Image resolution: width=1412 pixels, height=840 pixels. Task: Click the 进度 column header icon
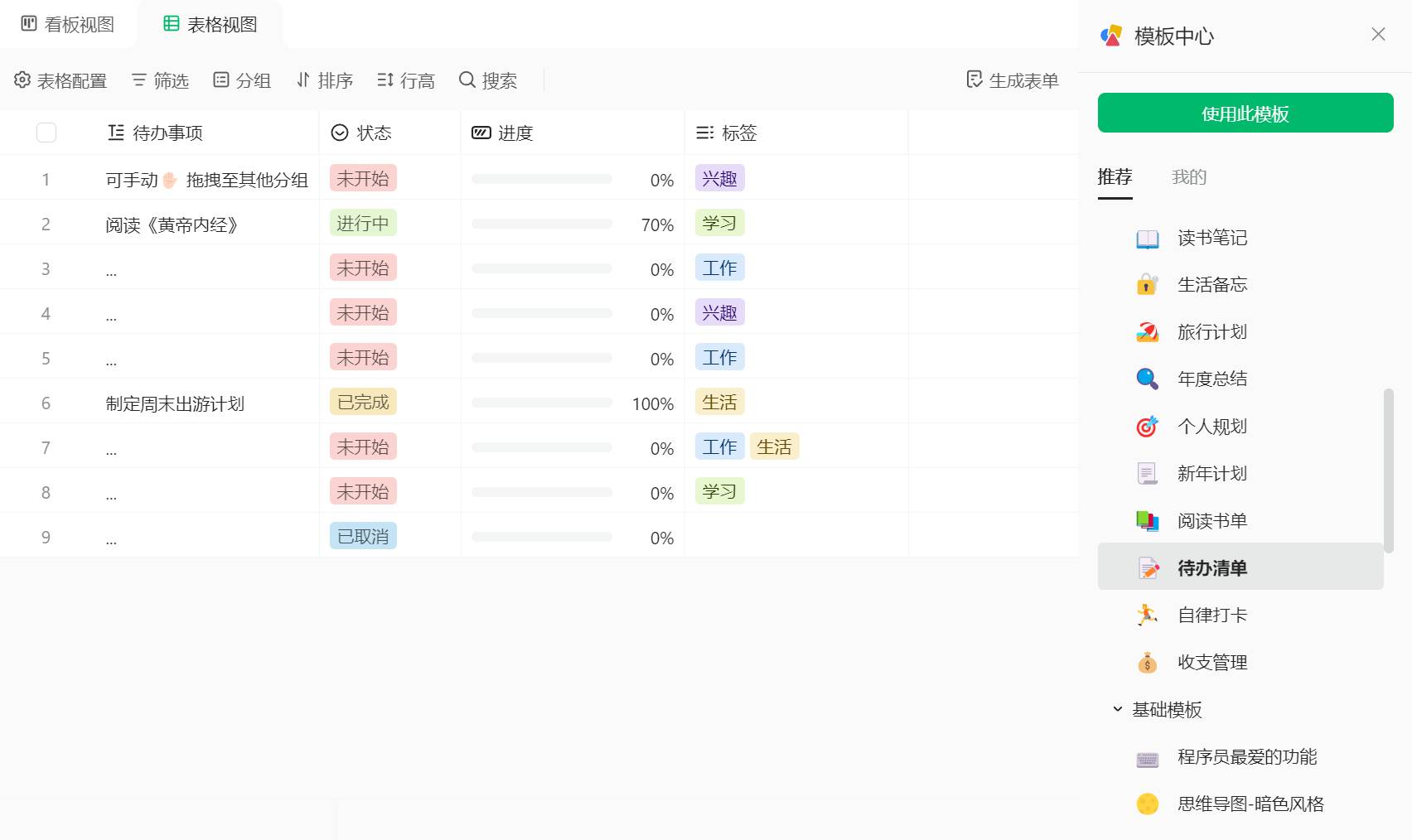(x=481, y=133)
